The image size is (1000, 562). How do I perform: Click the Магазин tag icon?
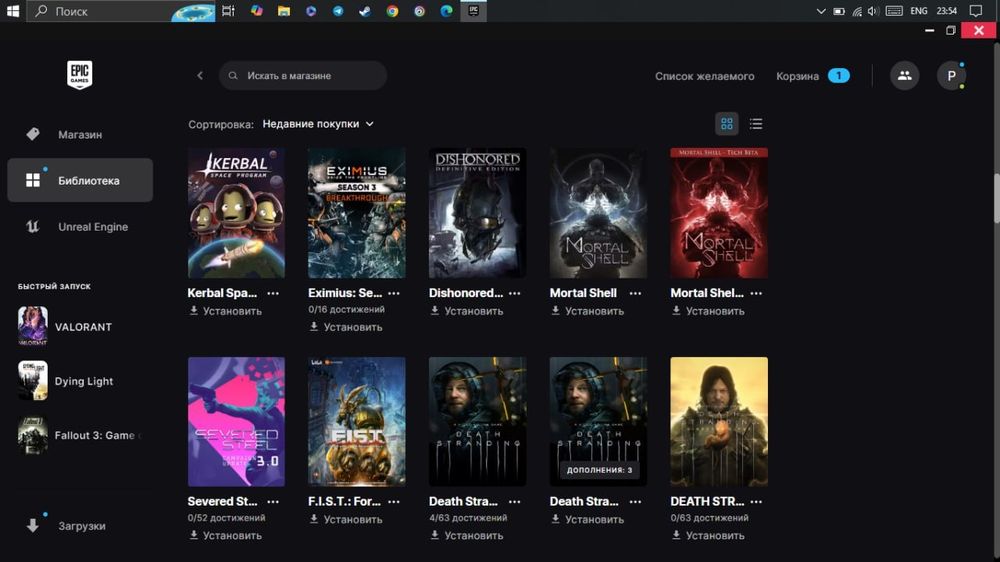pyautogui.click(x=33, y=134)
